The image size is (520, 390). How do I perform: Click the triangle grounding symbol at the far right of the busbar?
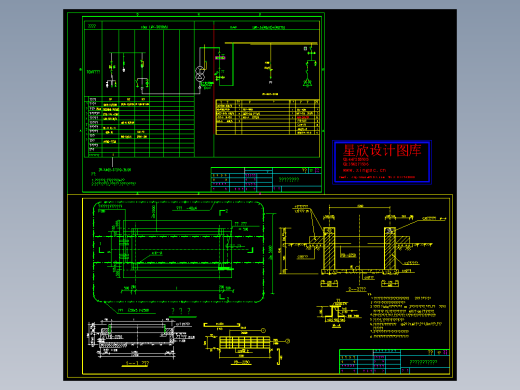tap(307, 83)
